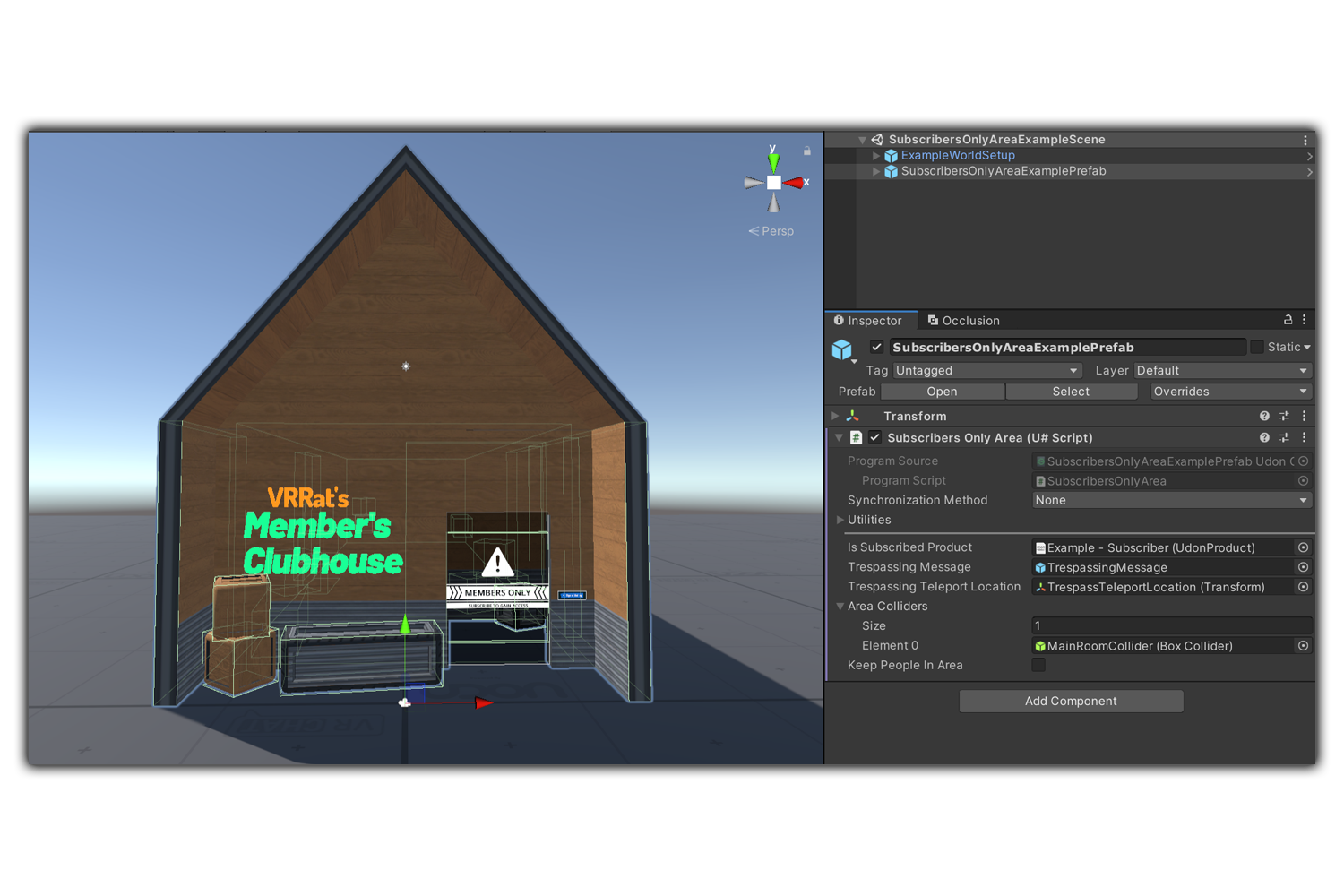Disable the Subscribers Only Area script checkbox
This screenshot has height=896, width=1344.
click(875, 438)
